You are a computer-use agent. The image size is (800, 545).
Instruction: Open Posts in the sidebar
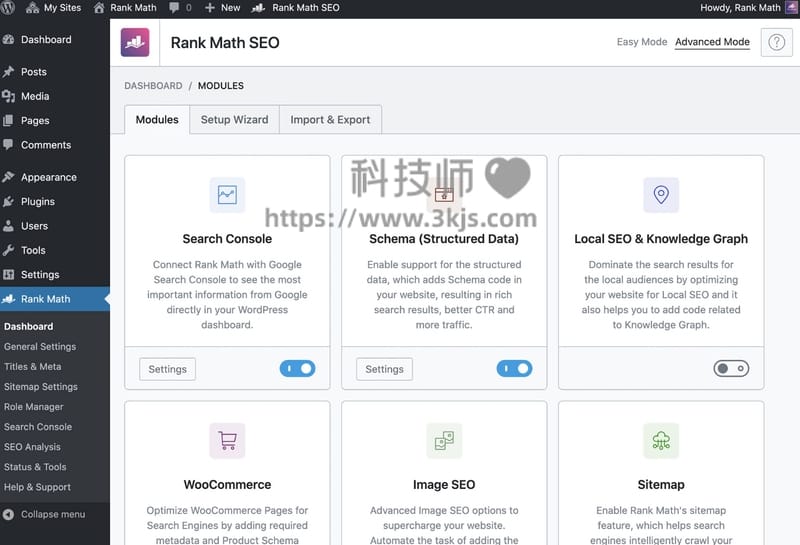tap(55, 72)
